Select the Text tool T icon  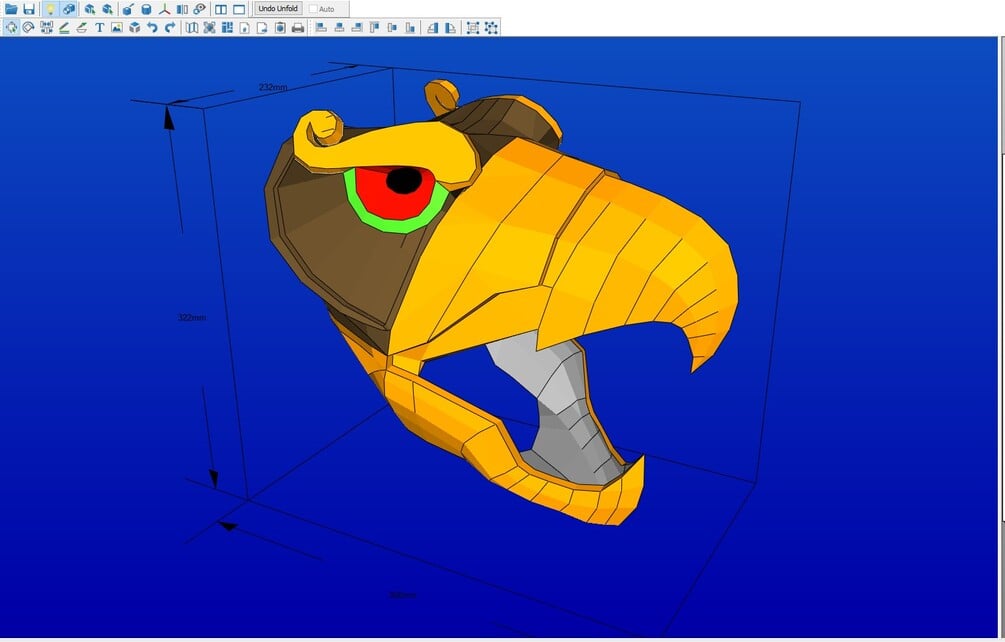tap(99, 28)
